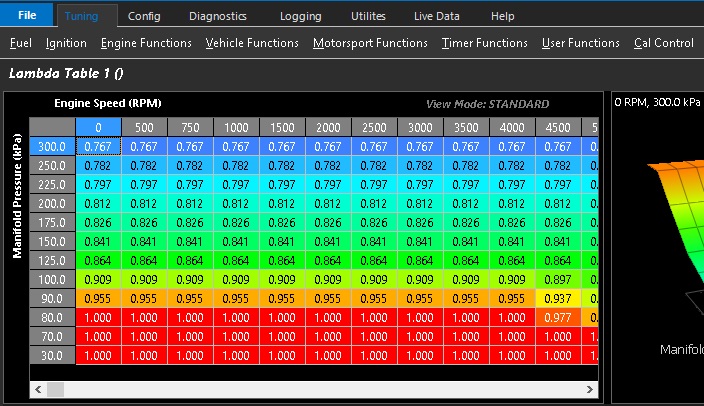Select the 100.0 kPa row header
Screen dimensions: 704x406
(x=52, y=280)
